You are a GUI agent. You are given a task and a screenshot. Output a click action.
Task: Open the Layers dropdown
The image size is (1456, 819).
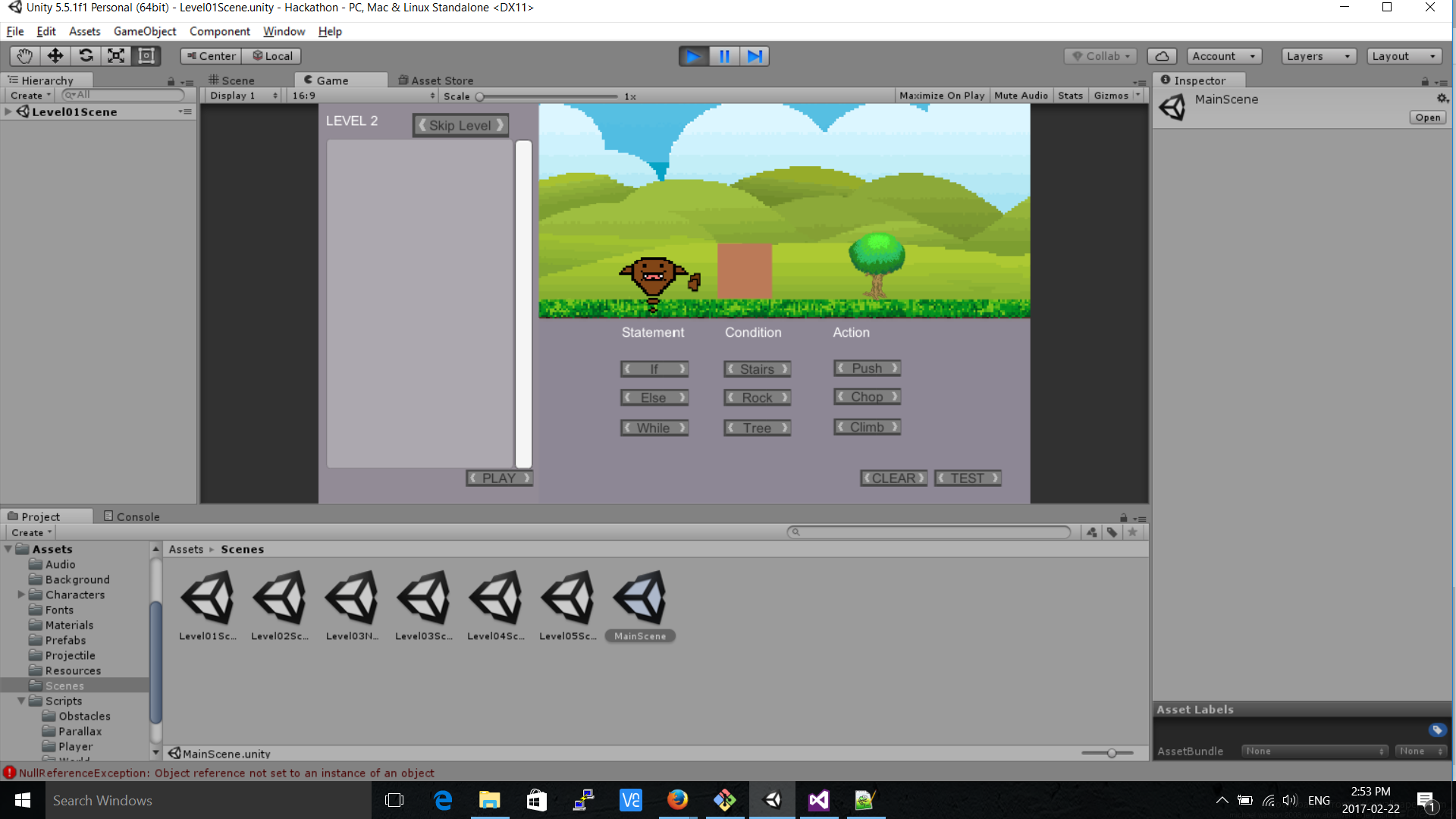tap(1318, 56)
